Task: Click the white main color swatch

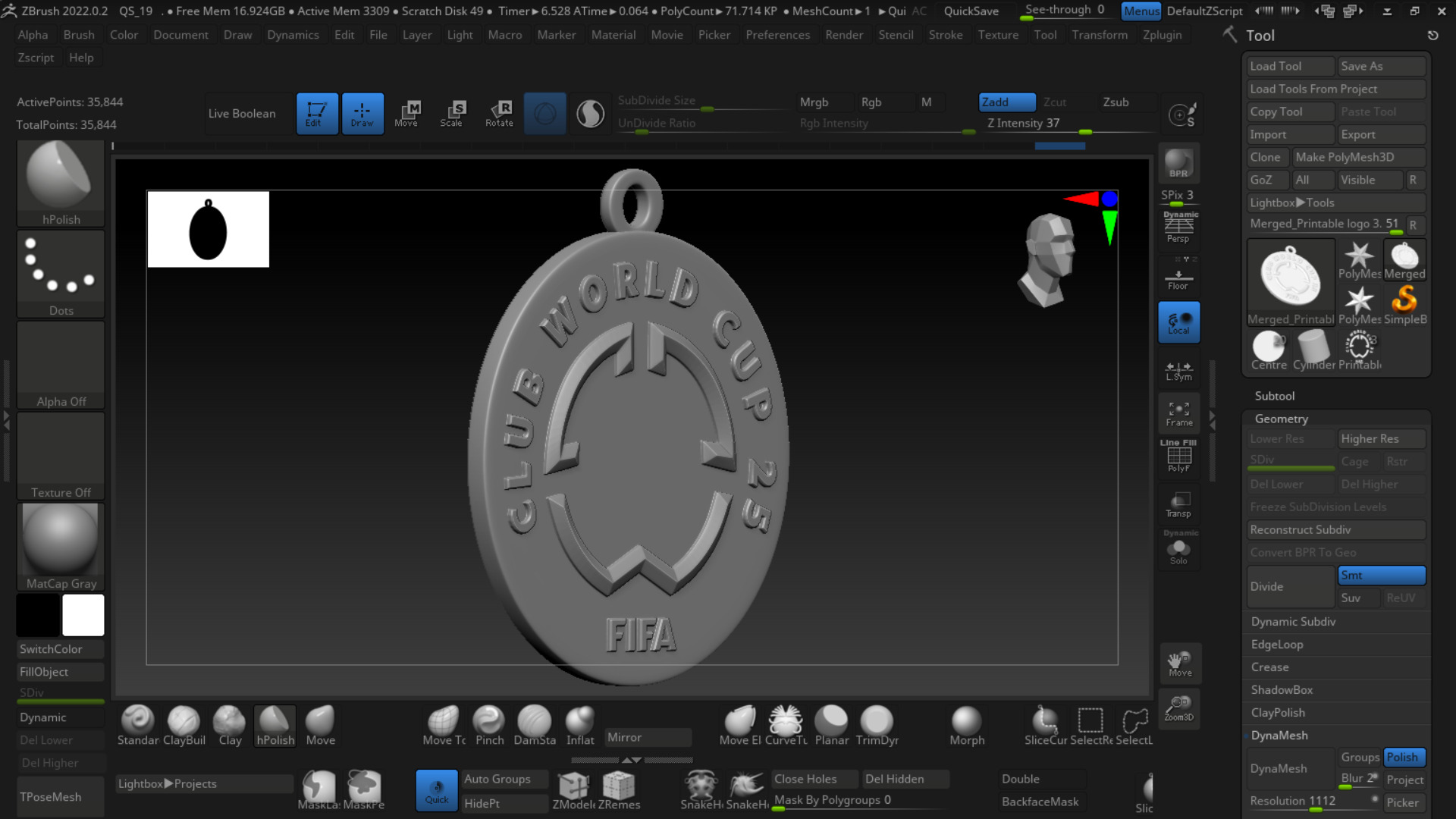Action: click(83, 615)
